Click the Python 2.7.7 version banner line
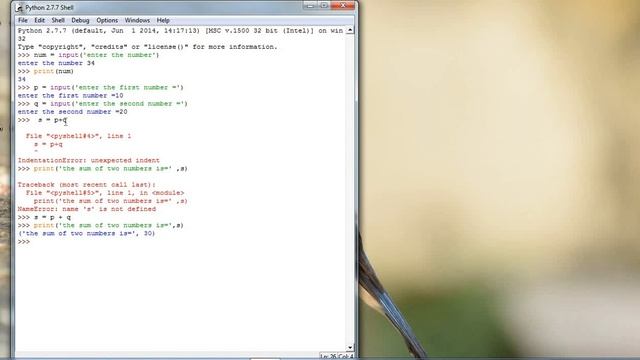The height and width of the screenshot is (360, 640). (180, 31)
